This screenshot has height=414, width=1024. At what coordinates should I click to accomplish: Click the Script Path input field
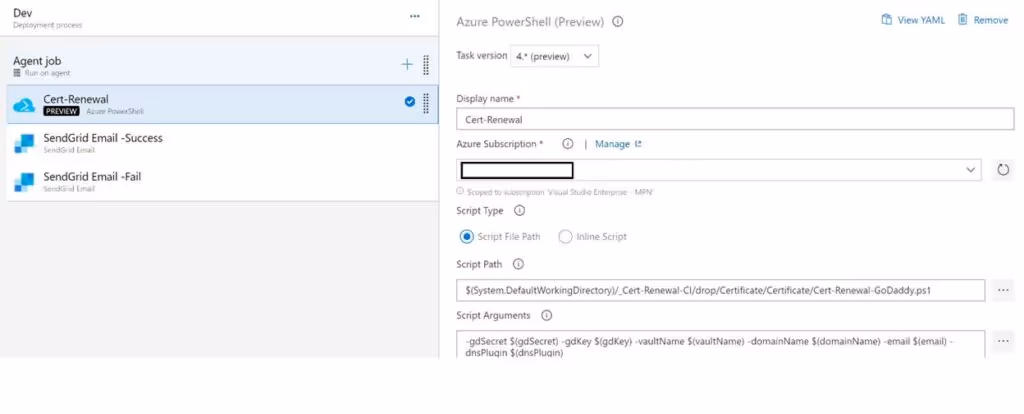721,290
